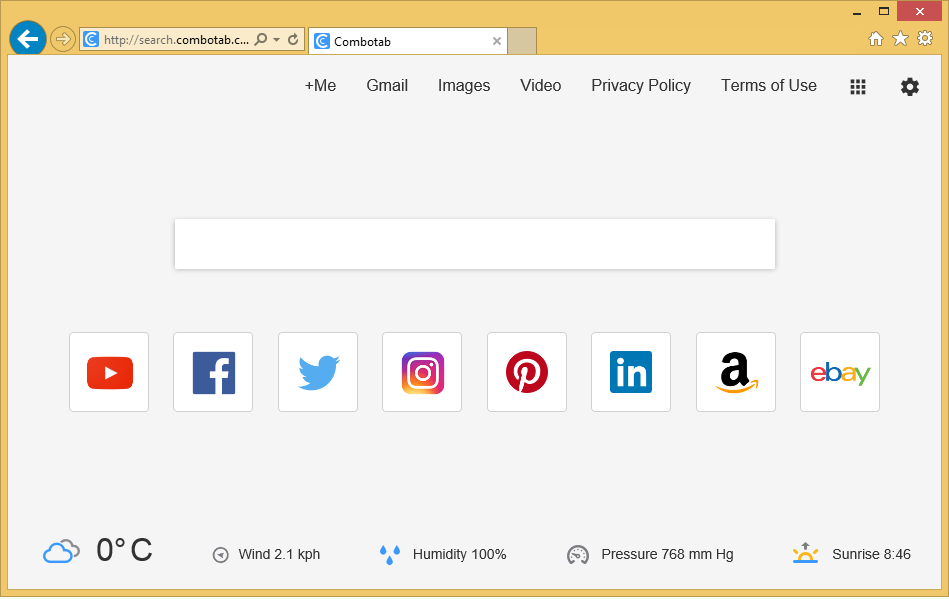Refresh the page using reload icon
The width and height of the screenshot is (949, 599).
pyautogui.click(x=293, y=40)
